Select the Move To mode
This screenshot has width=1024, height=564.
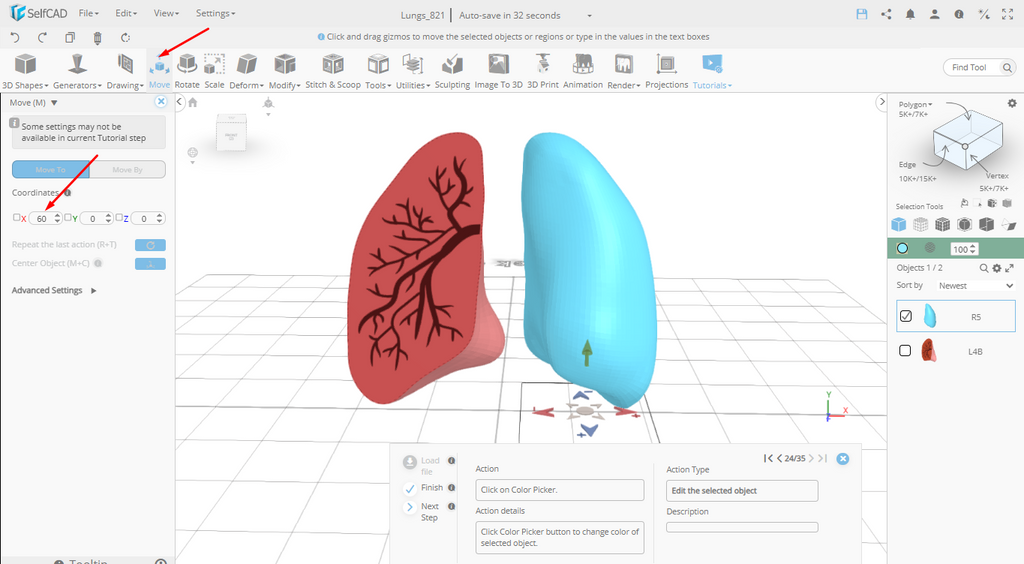[50, 170]
